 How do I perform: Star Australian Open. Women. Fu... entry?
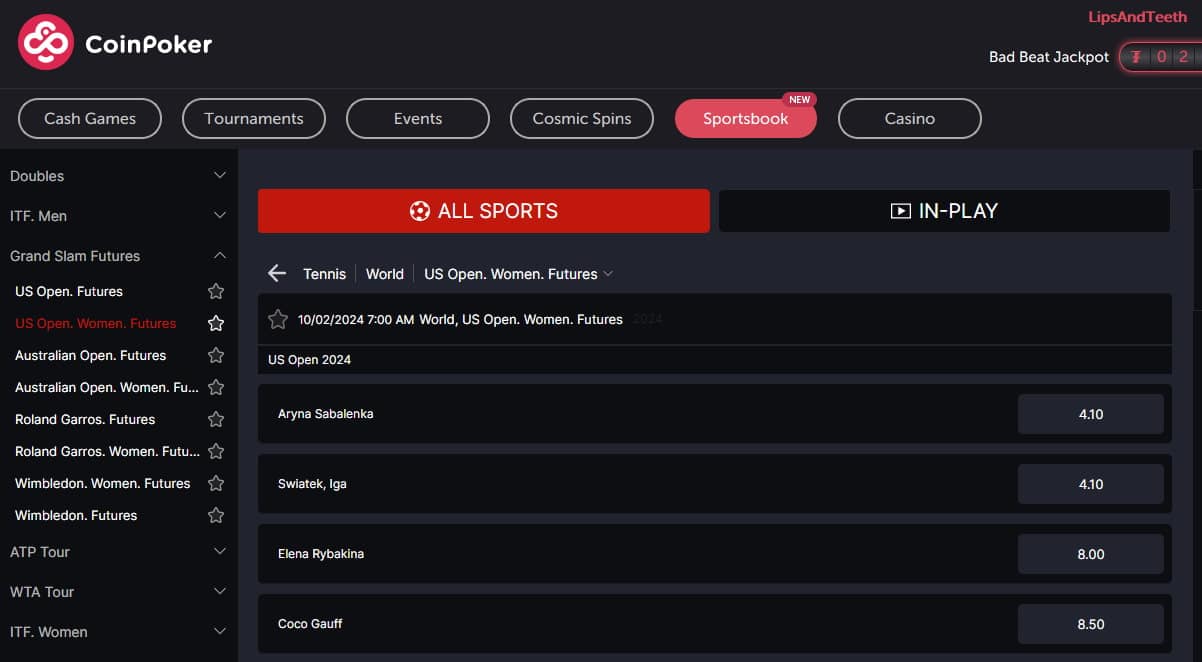pyautogui.click(x=215, y=388)
